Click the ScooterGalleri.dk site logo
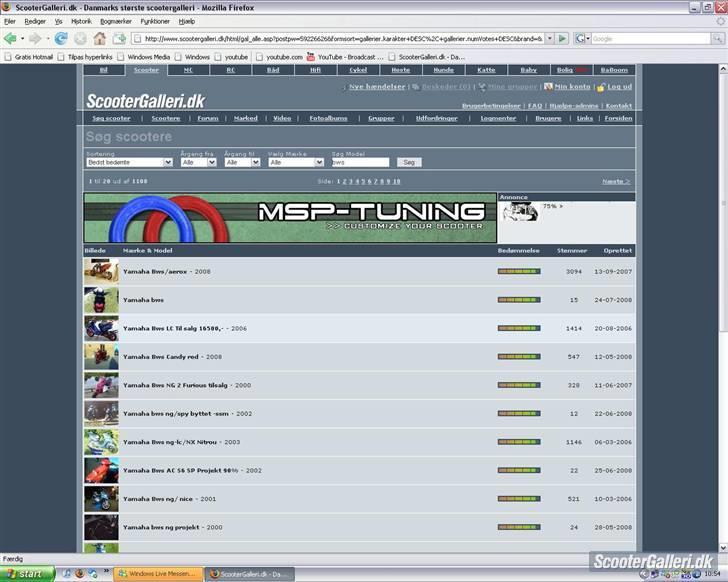 point(145,101)
